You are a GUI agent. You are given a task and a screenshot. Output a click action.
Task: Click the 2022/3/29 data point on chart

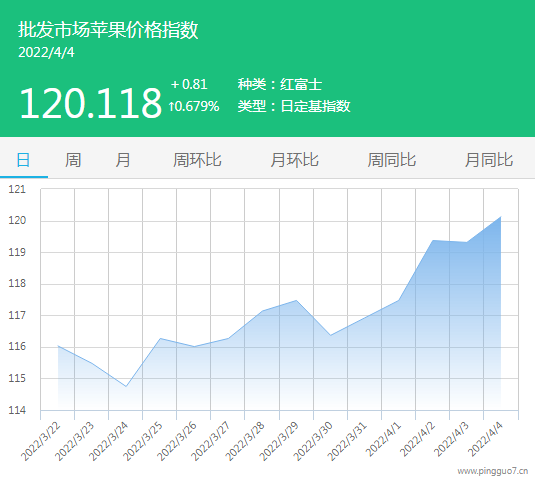[x=296, y=301]
